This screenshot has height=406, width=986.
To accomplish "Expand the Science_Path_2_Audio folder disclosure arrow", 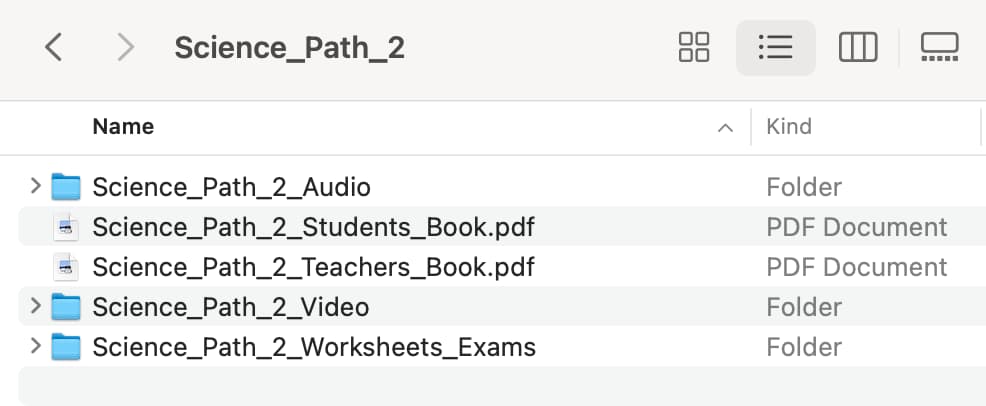I will 36,186.
